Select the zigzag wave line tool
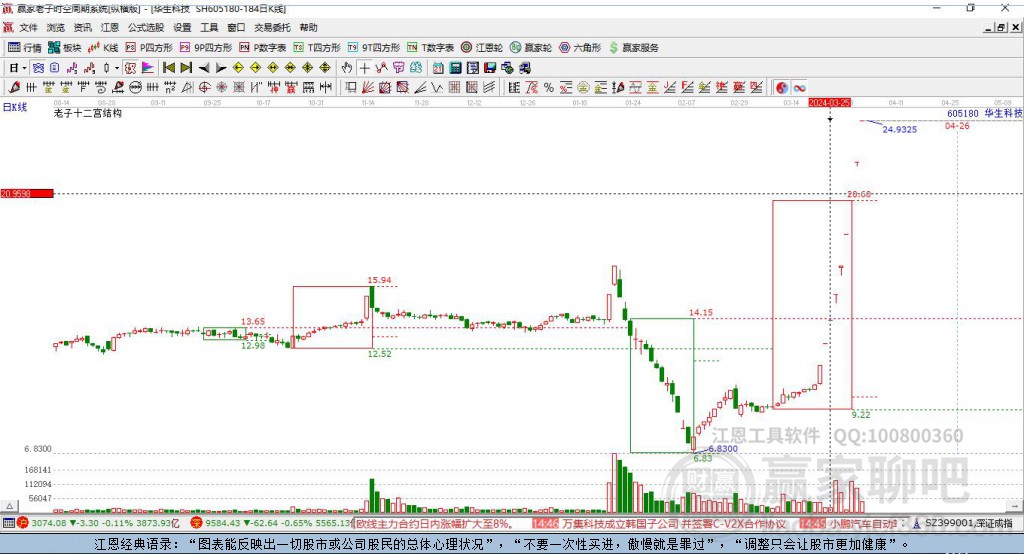 click(437, 88)
